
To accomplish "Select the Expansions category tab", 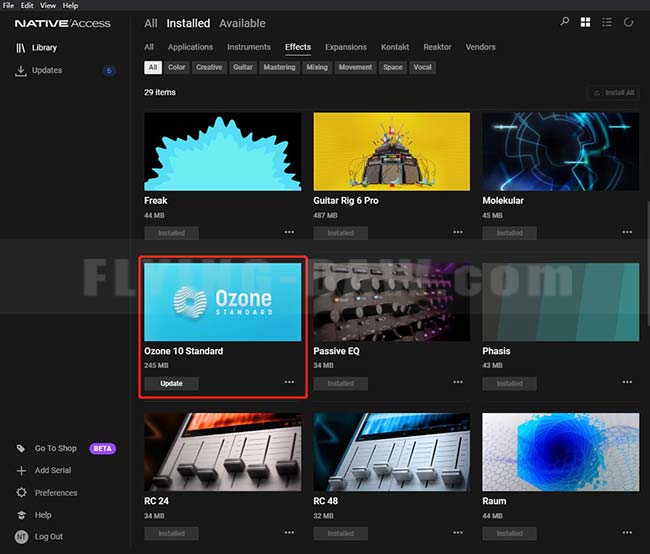I will pos(346,47).
